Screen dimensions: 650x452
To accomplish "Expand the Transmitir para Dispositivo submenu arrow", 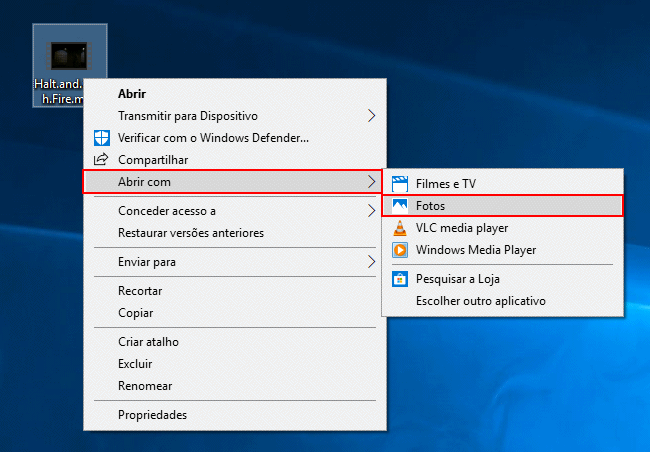I will coord(371,116).
